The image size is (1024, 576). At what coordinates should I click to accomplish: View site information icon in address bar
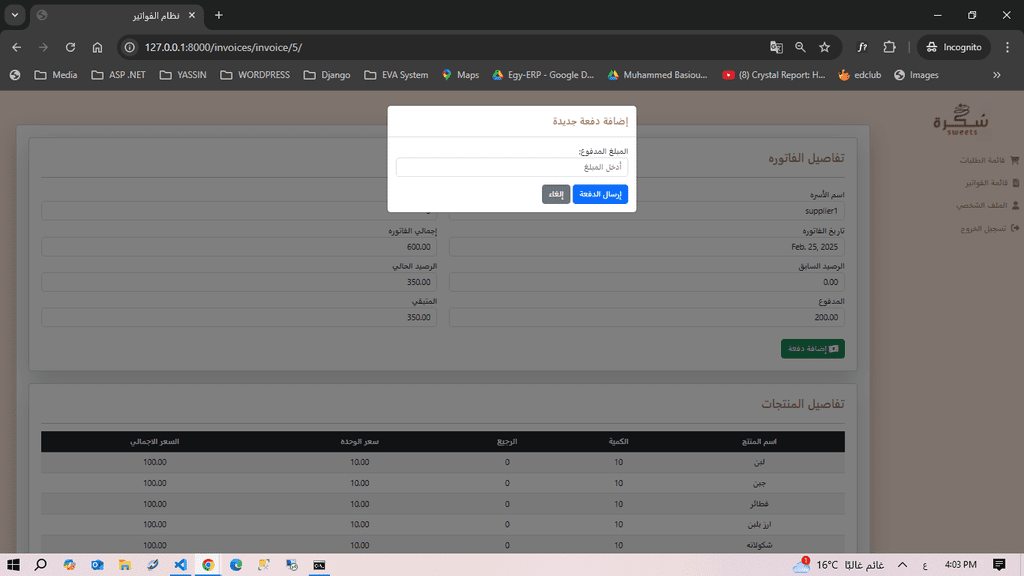click(130, 47)
